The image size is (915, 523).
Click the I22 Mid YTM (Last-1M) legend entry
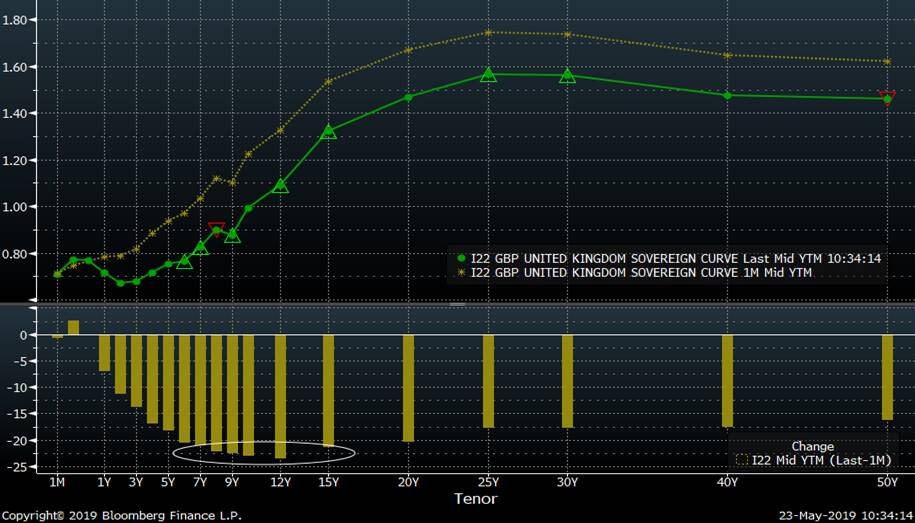[815, 461]
